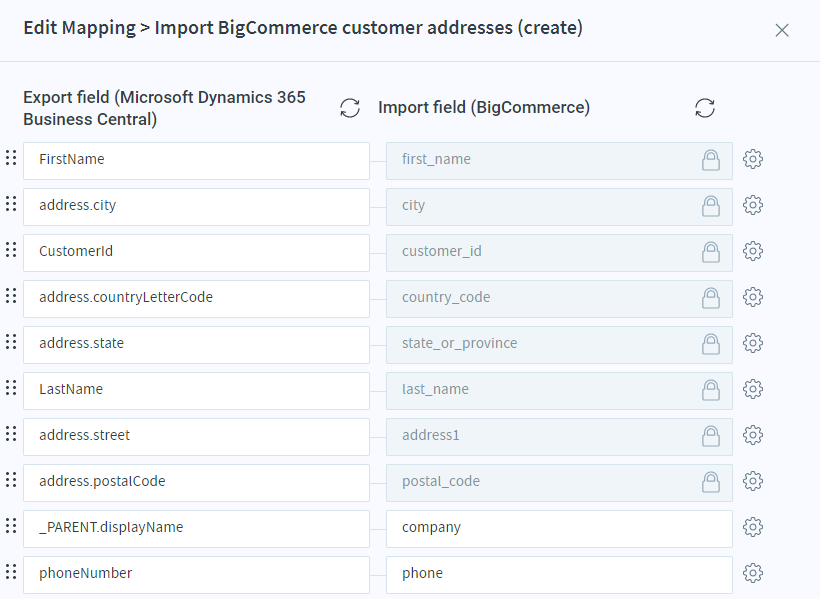This screenshot has height=599, width=820.
Task: Click lock icon on postal_code field
Action: click(x=711, y=482)
